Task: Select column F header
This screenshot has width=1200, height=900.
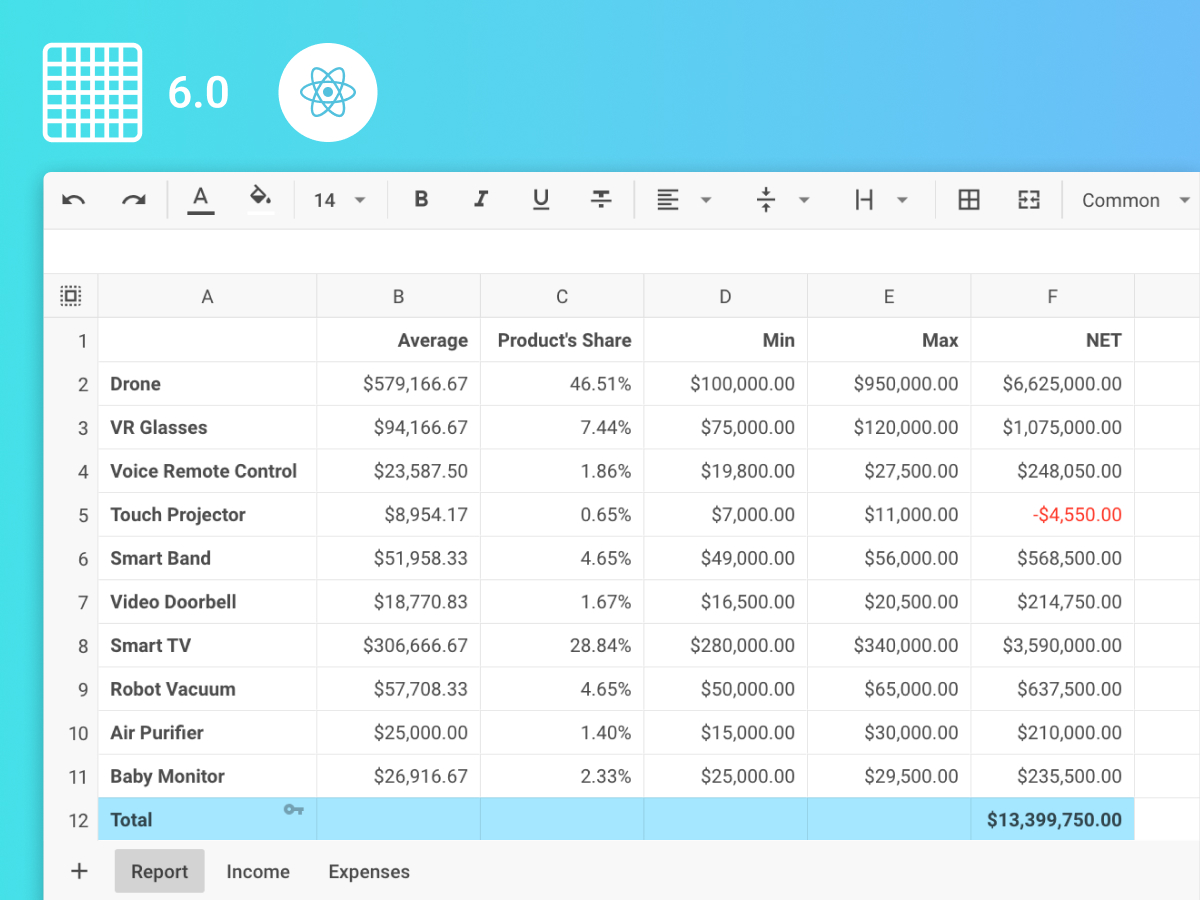Action: 1053,296
